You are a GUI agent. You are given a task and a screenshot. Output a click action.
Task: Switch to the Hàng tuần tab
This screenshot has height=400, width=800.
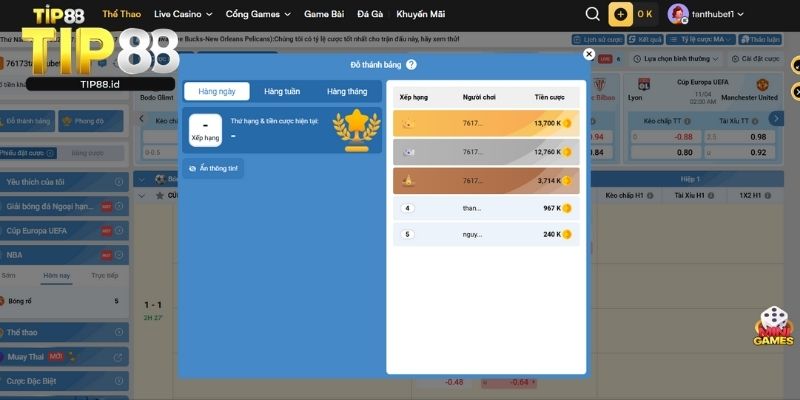tap(282, 91)
